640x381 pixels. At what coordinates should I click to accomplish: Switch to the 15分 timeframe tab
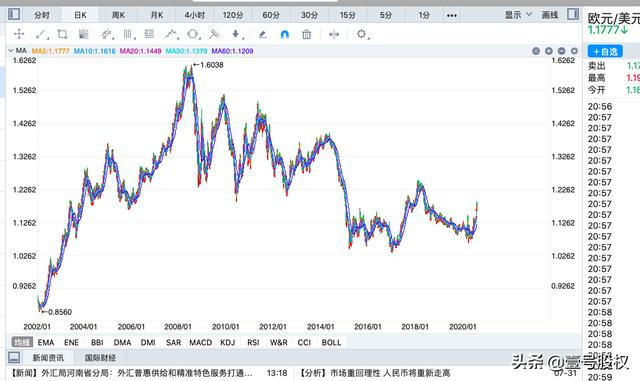click(x=348, y=15)
